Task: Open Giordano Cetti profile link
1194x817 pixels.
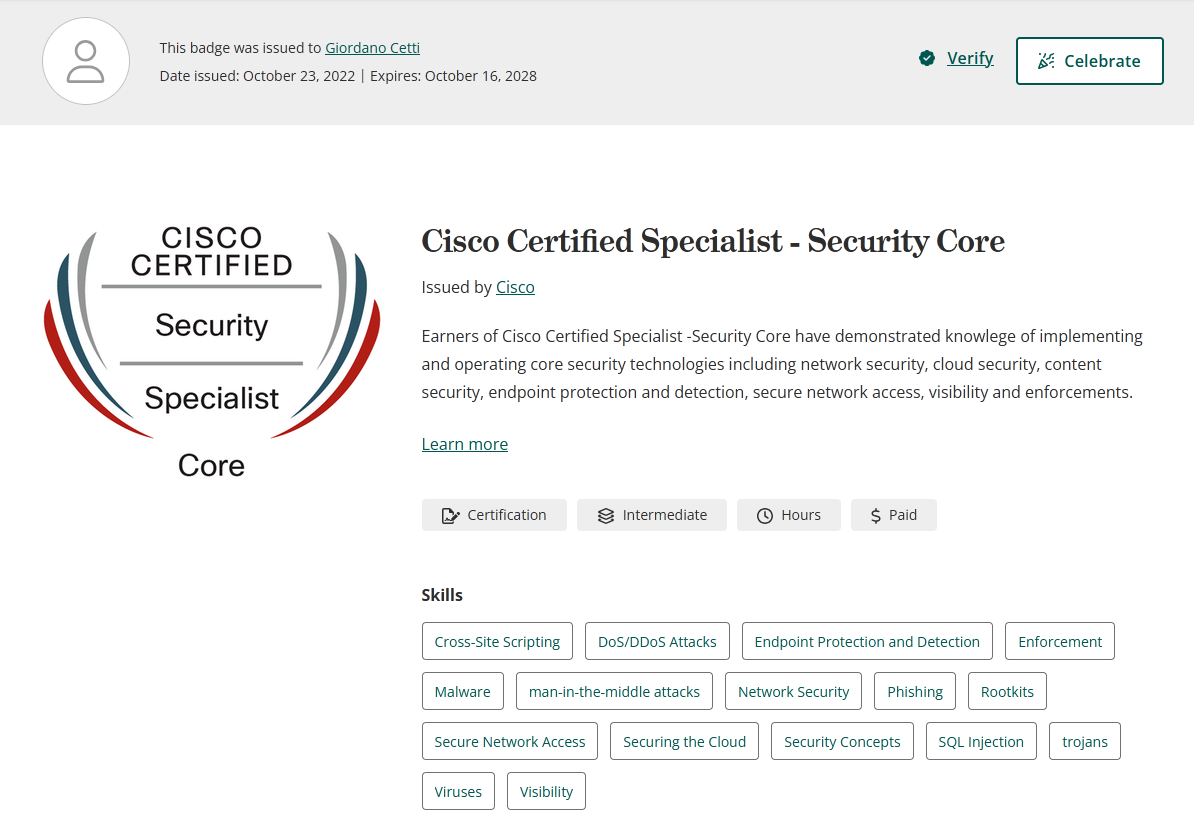Action: (x=372, y=48)
